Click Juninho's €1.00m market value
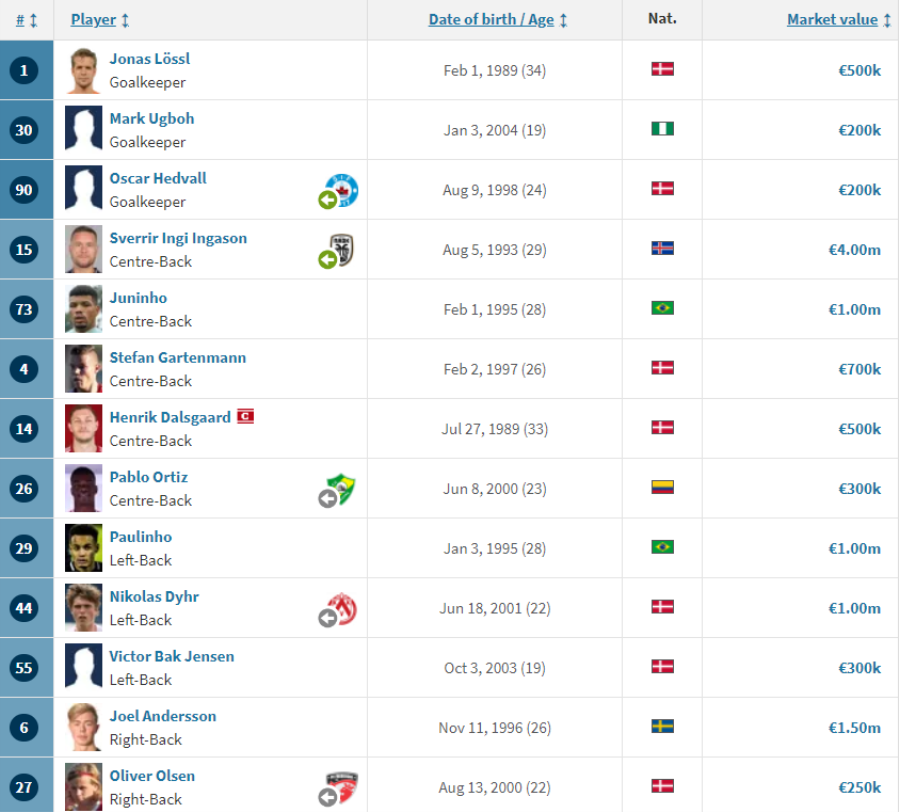Screen dimensions: 899x812 click(x=854, y=309)
